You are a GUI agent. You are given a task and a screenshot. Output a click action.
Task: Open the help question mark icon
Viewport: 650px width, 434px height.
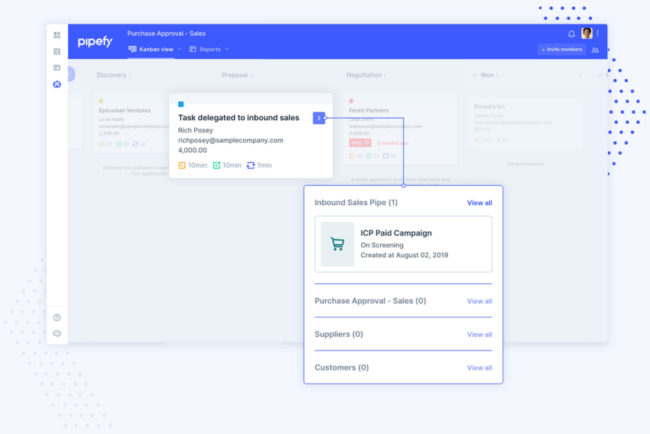(57, 318)
